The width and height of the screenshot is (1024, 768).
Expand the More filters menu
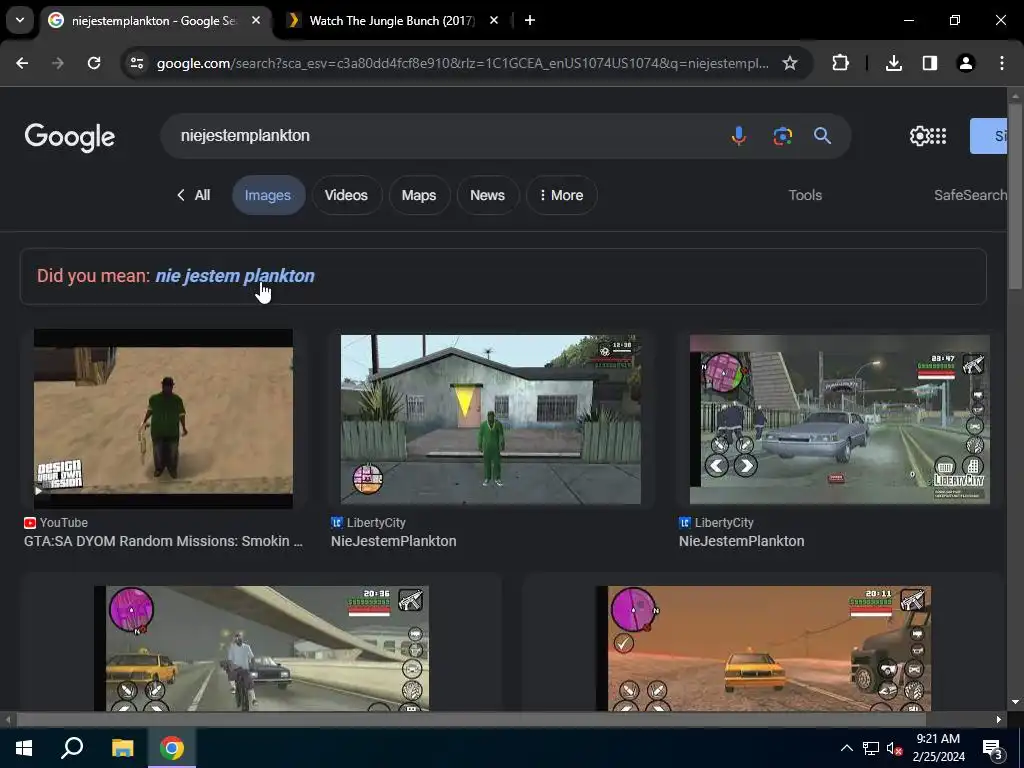(561, 195)
